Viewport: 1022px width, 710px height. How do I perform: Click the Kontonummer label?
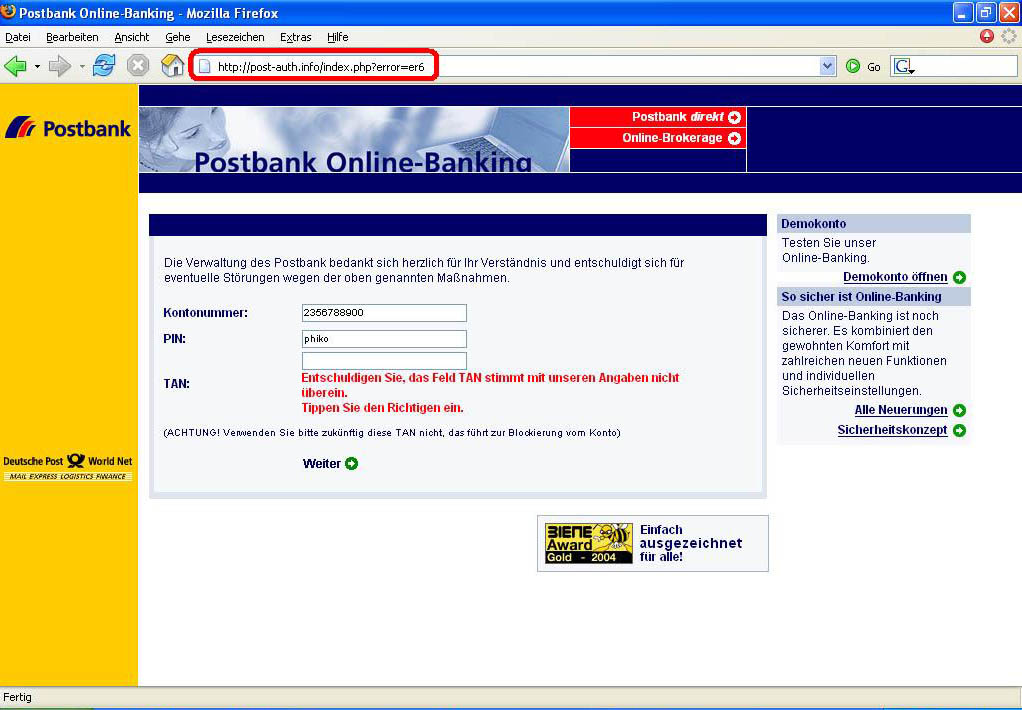point(205,313)
